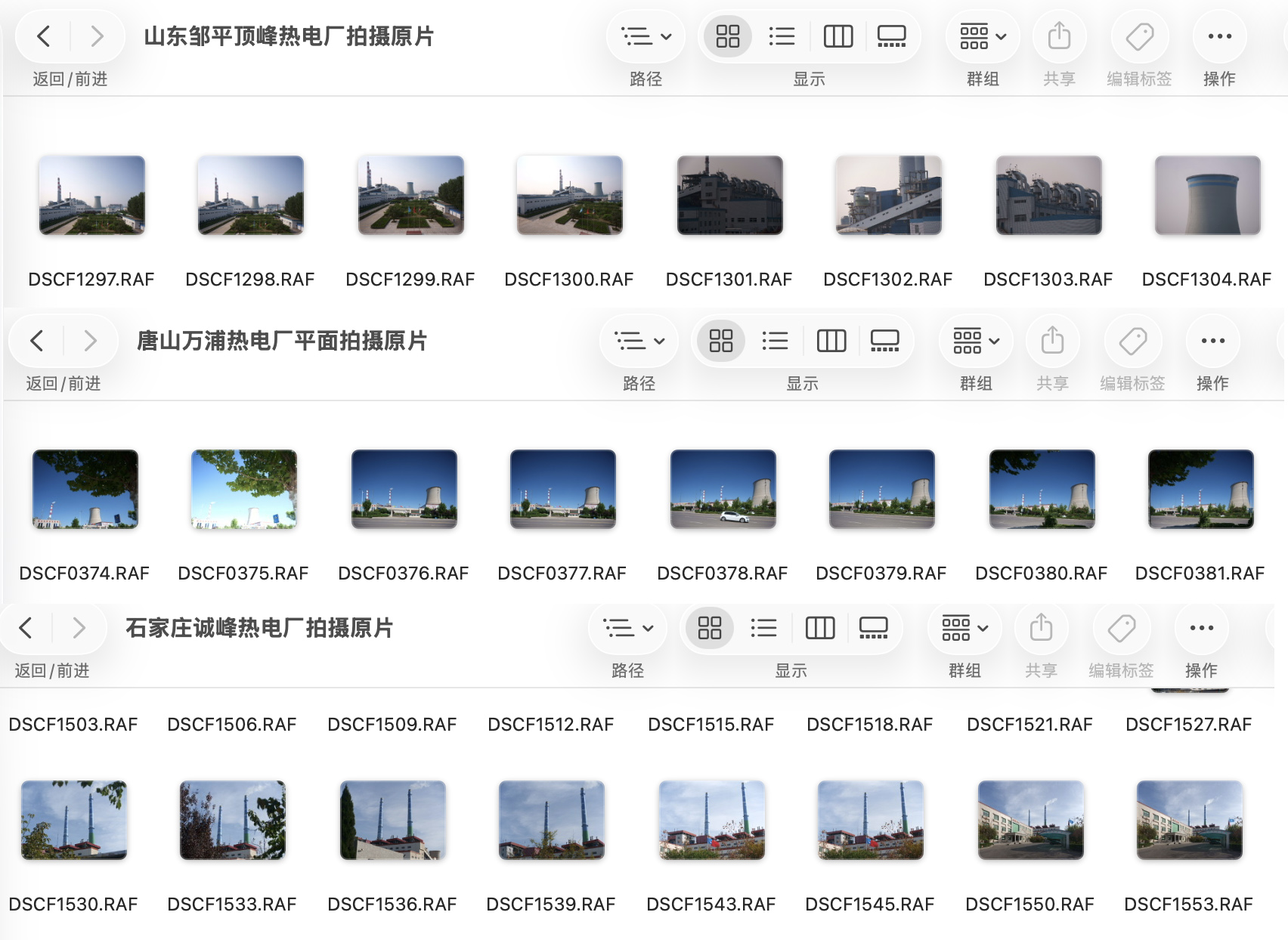Click file name DSCF1297.RAF
Screen dimensions: 1288x940
pos(91,280)
